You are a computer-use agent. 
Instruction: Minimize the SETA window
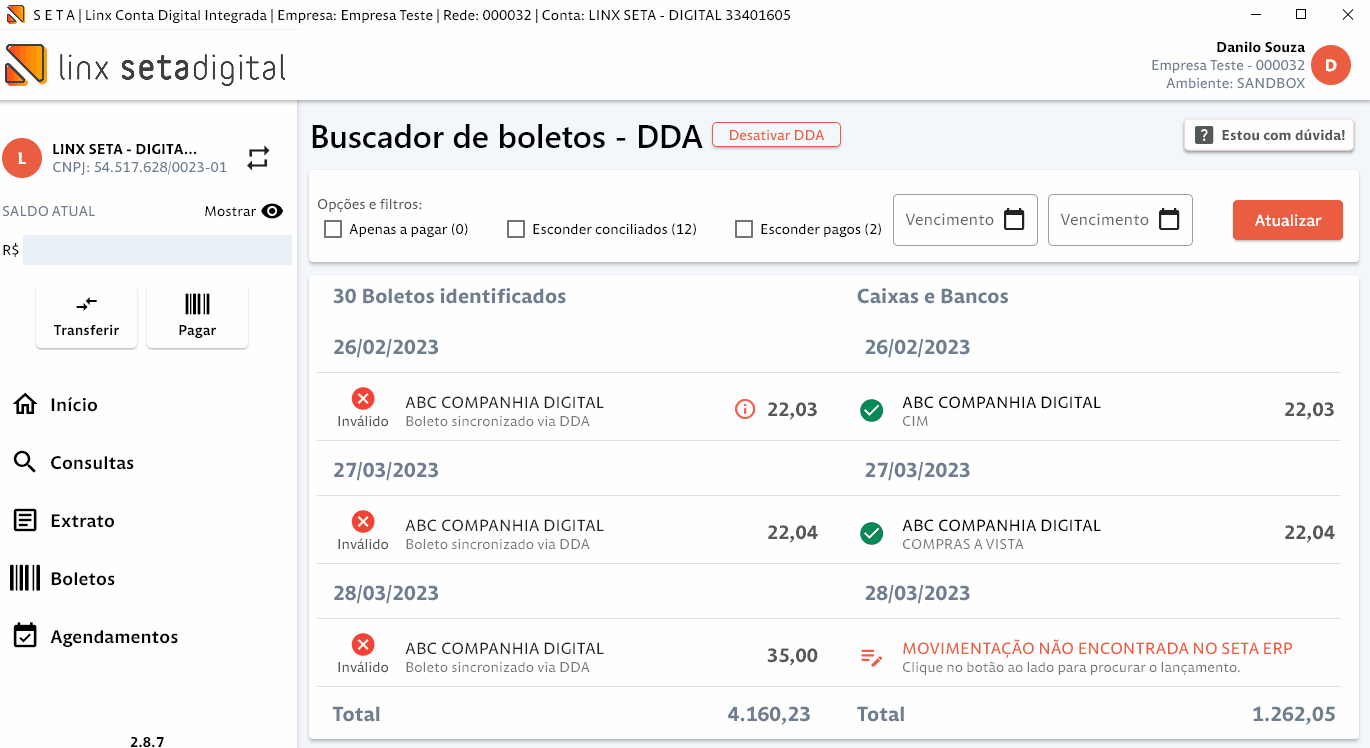coord(1255,14)
